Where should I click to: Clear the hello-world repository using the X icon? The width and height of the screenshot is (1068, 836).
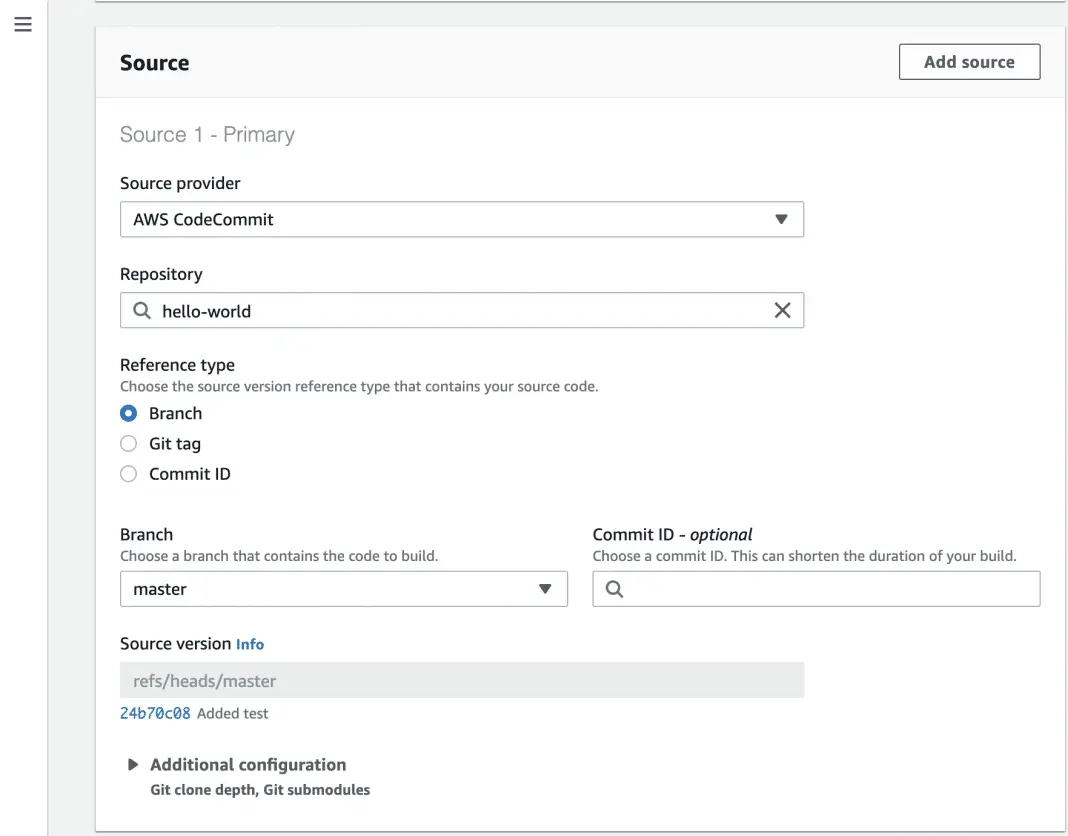(783, 310)
